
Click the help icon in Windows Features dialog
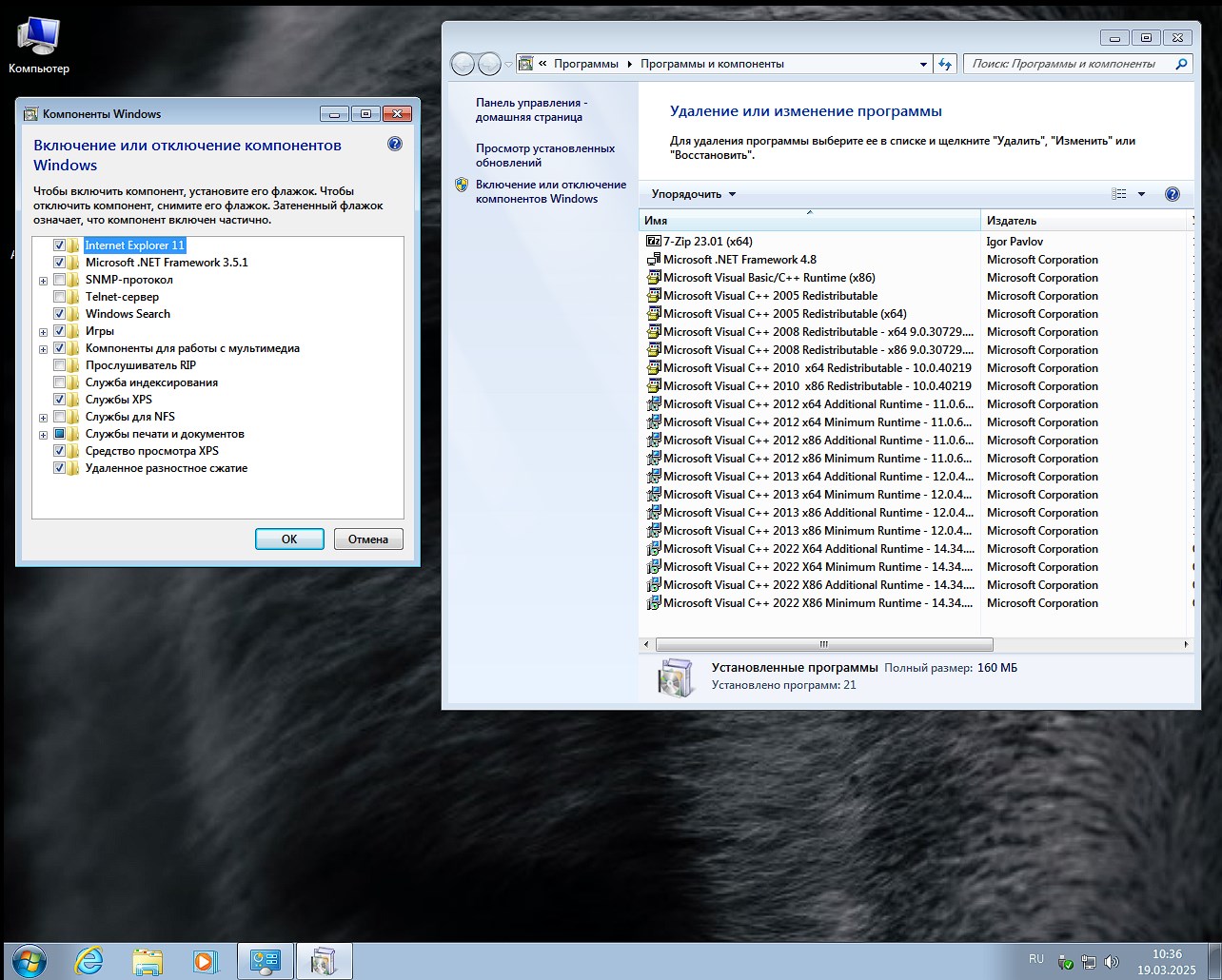click(395, 145)
